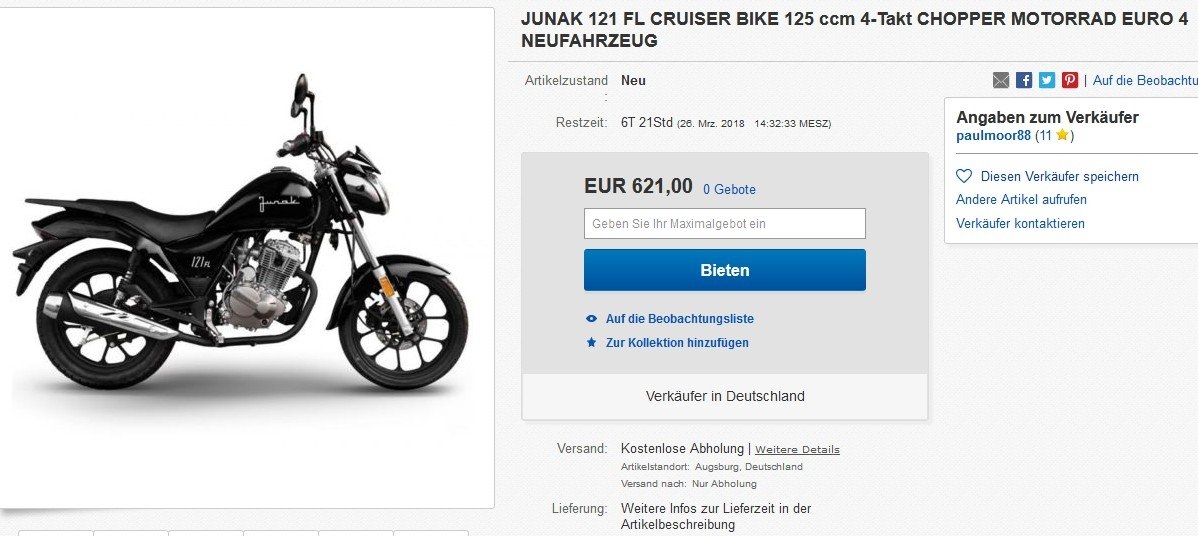The width and height of the screenshot is (1198, 536).
Task: Share listing on Pinterest icon
Action: [1070, 80]
